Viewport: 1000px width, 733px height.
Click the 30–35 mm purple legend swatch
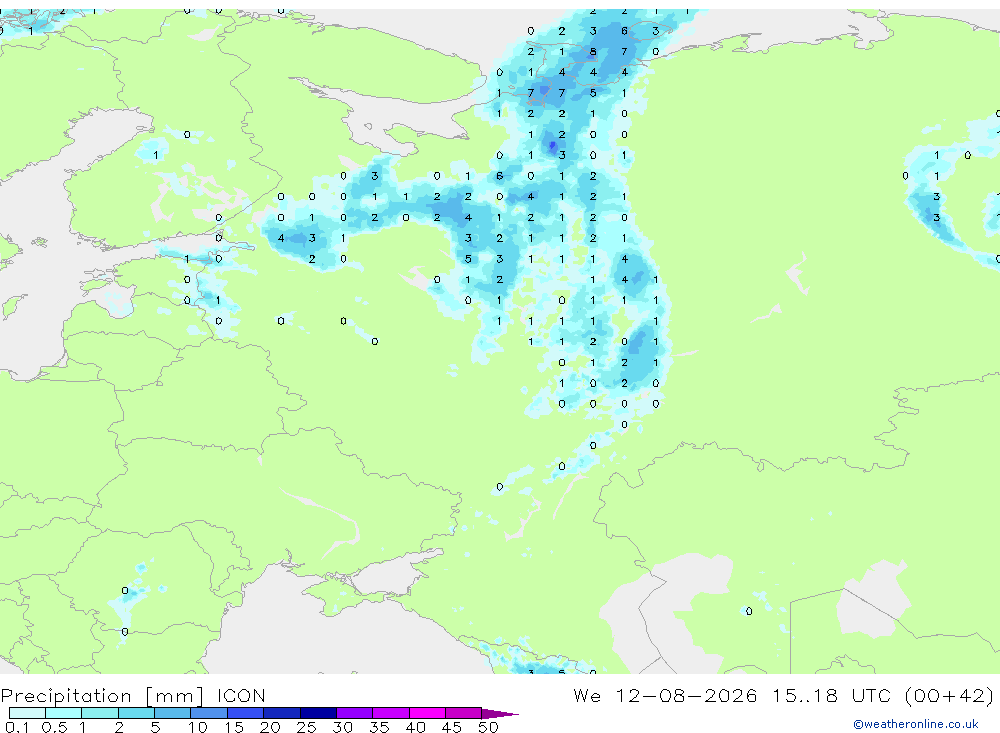[355, 713]
